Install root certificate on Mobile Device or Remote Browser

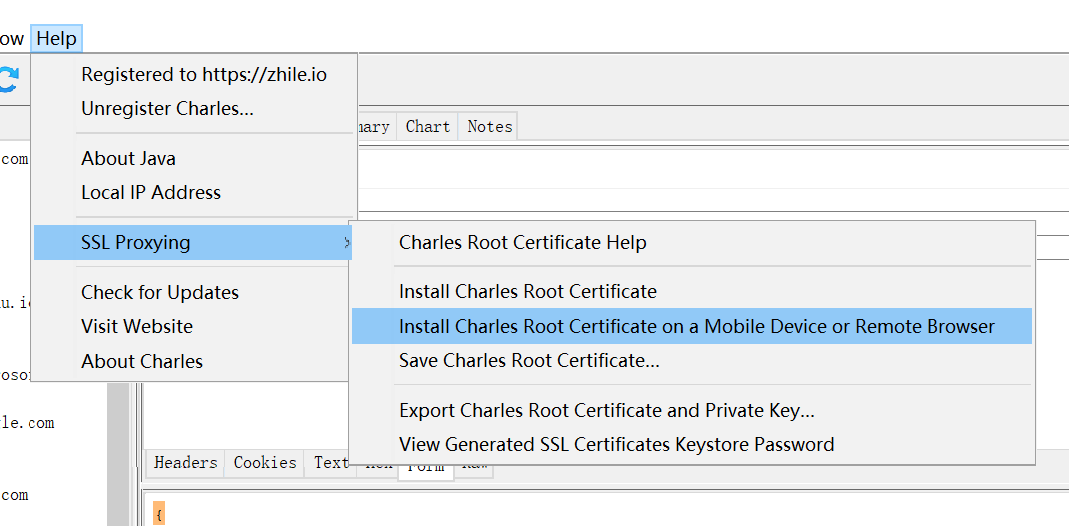click(697, 326)
